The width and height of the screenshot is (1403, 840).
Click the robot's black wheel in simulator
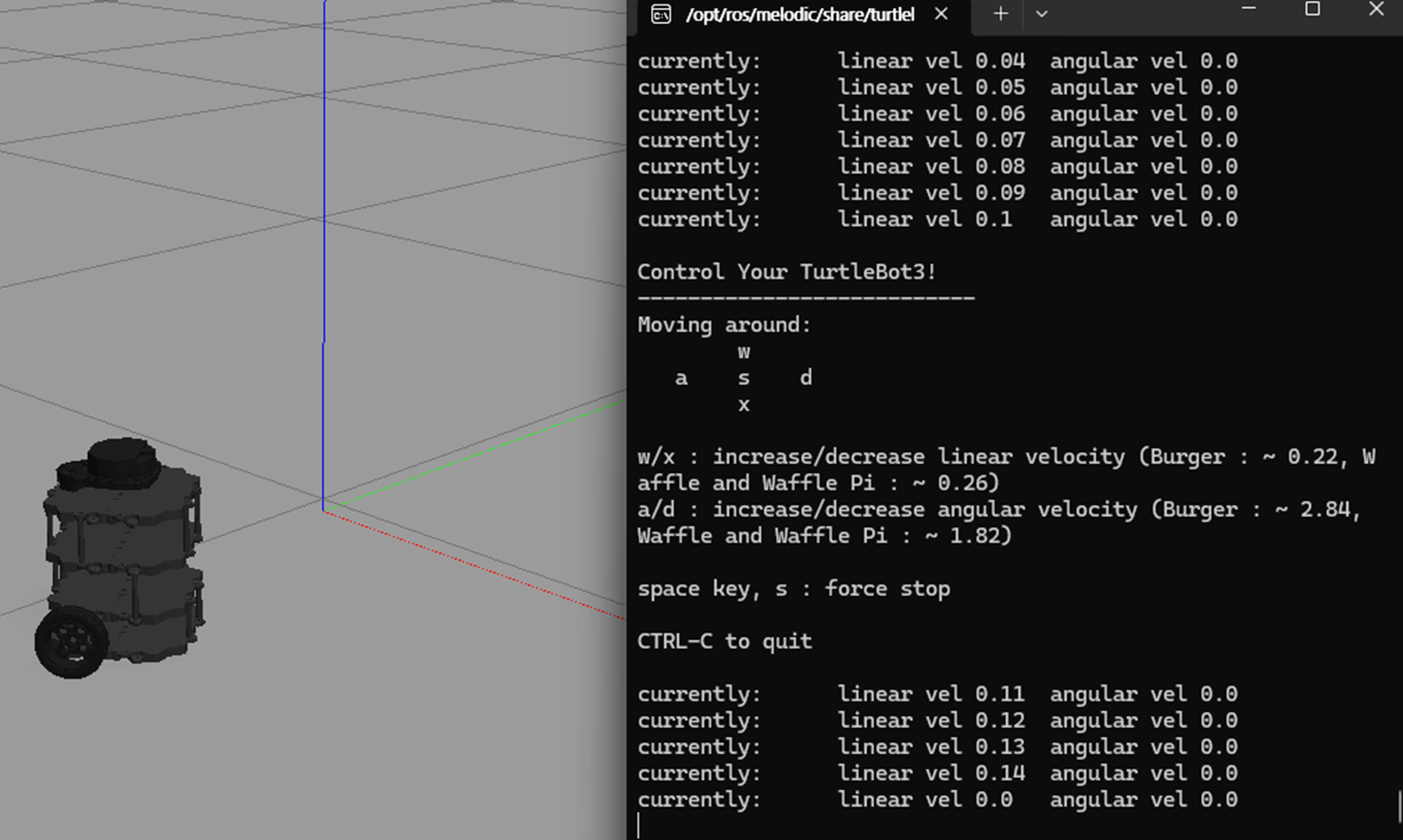point(72,642)
